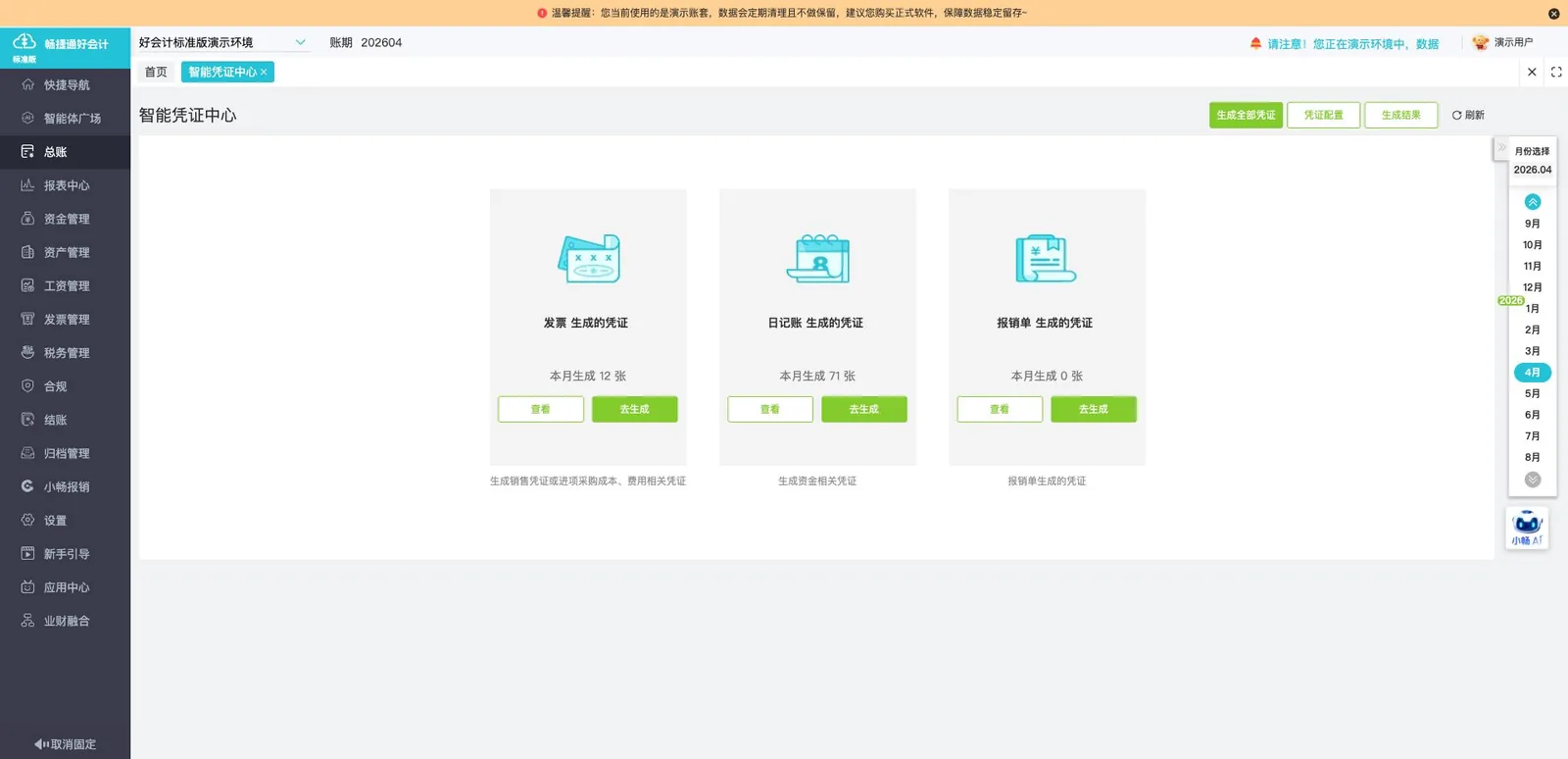Select 12月 in the month list

[1533, 287]
